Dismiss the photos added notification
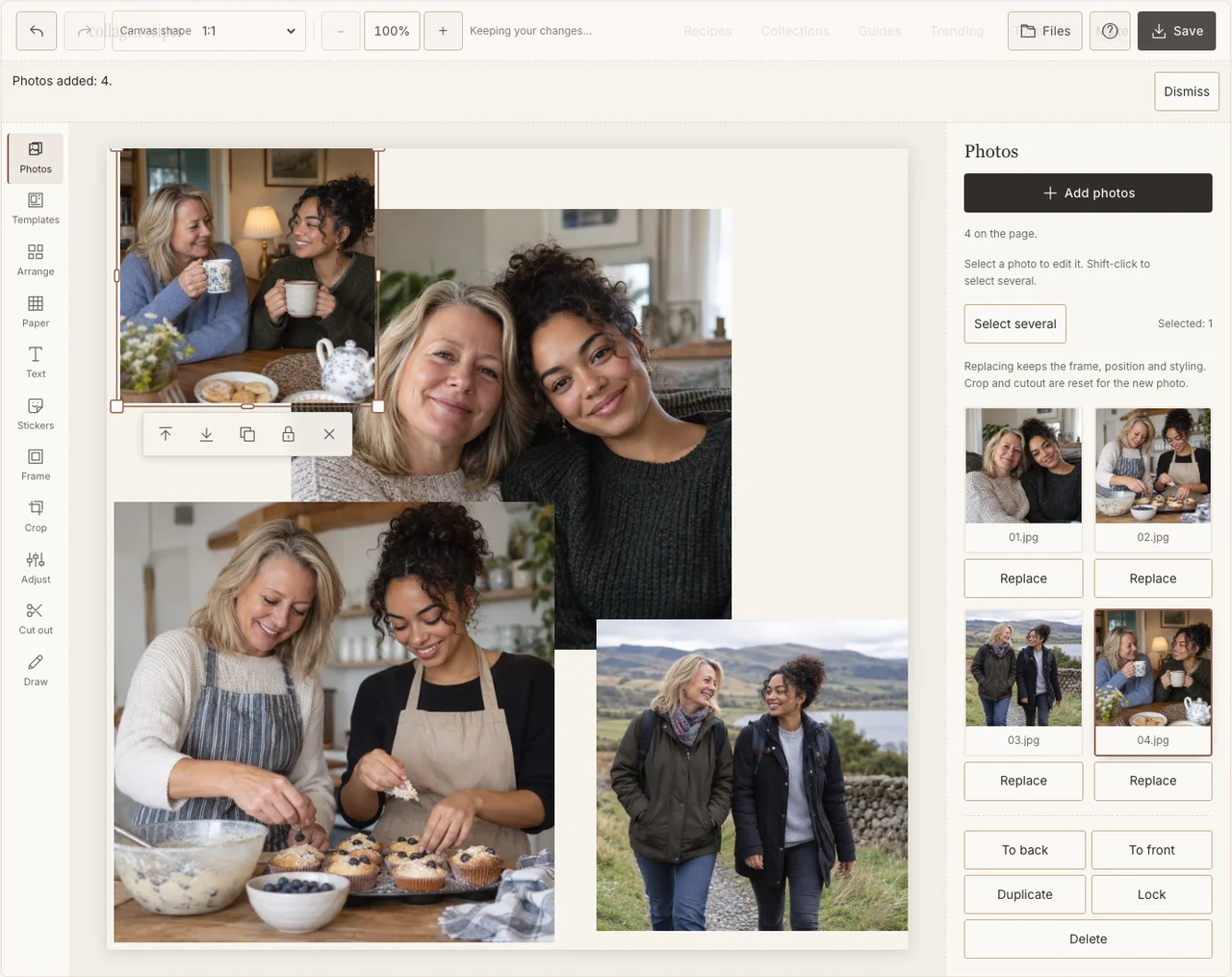This screenshot has height=977, width=1232. click(x=1187, y=91)
